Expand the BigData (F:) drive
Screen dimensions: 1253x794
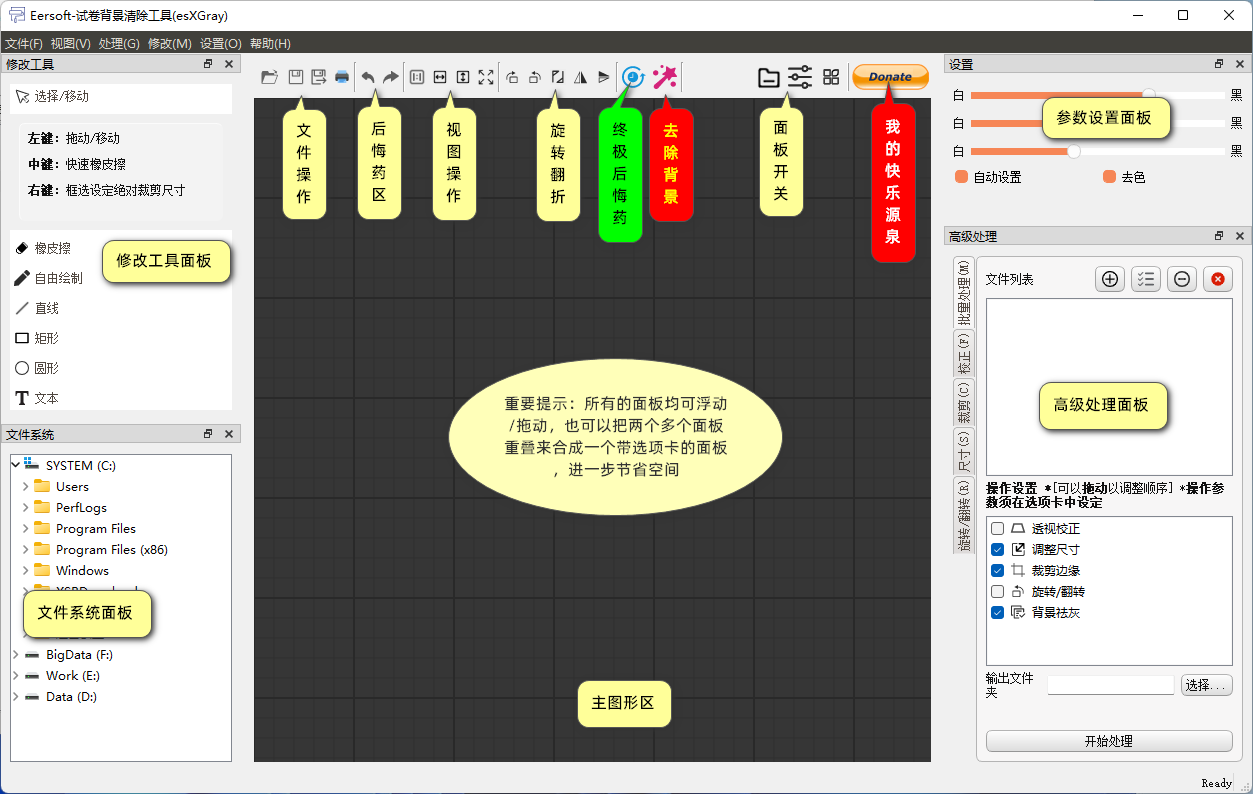(16, 655)
